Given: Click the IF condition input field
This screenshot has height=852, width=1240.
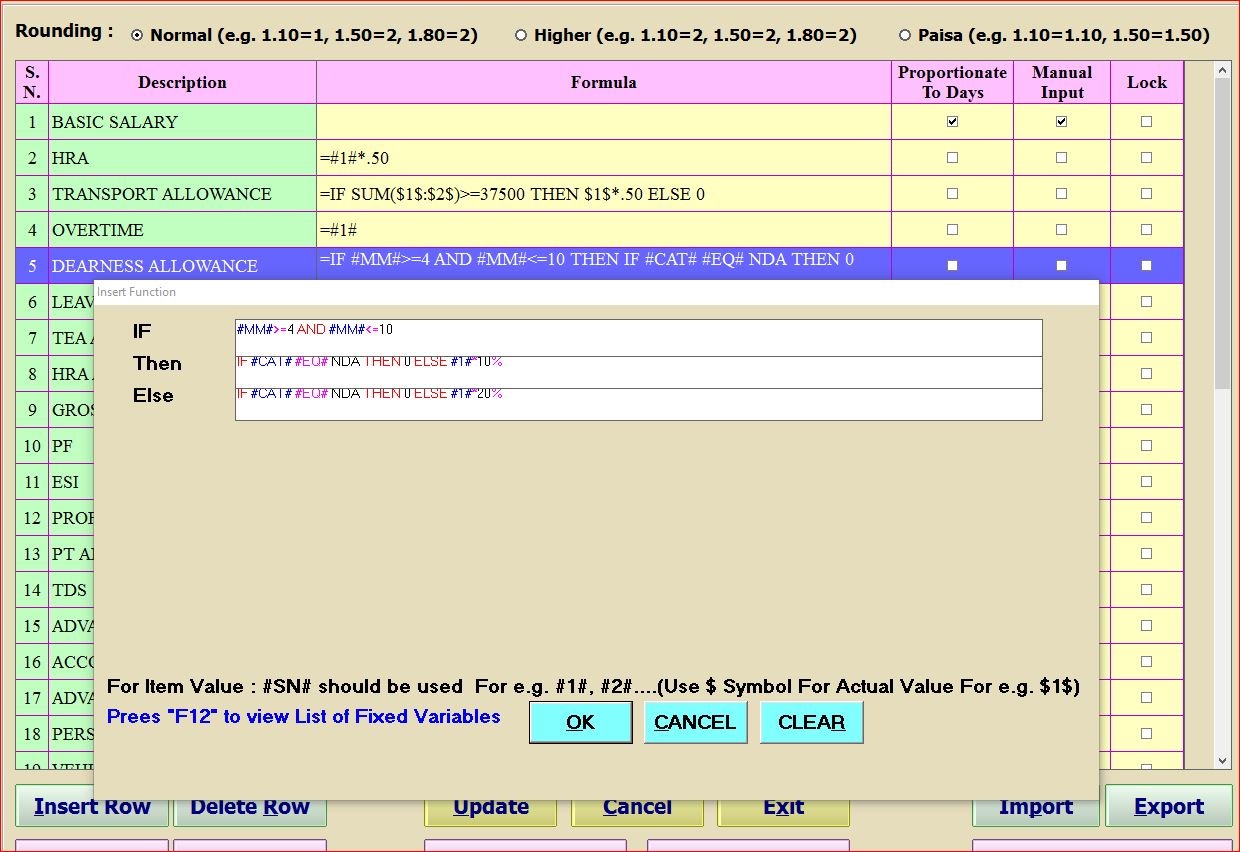Looking at the screenshot, I should coord(638,337).
